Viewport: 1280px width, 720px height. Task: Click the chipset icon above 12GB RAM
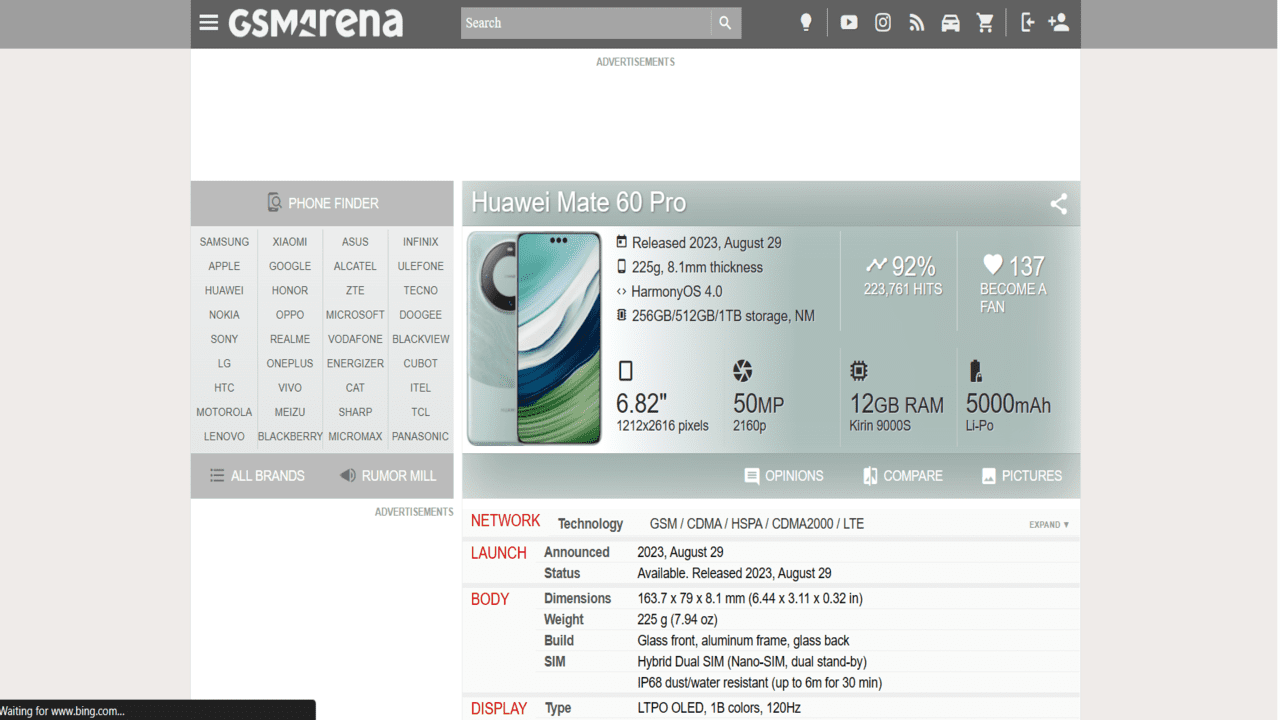tap(858, 371)
